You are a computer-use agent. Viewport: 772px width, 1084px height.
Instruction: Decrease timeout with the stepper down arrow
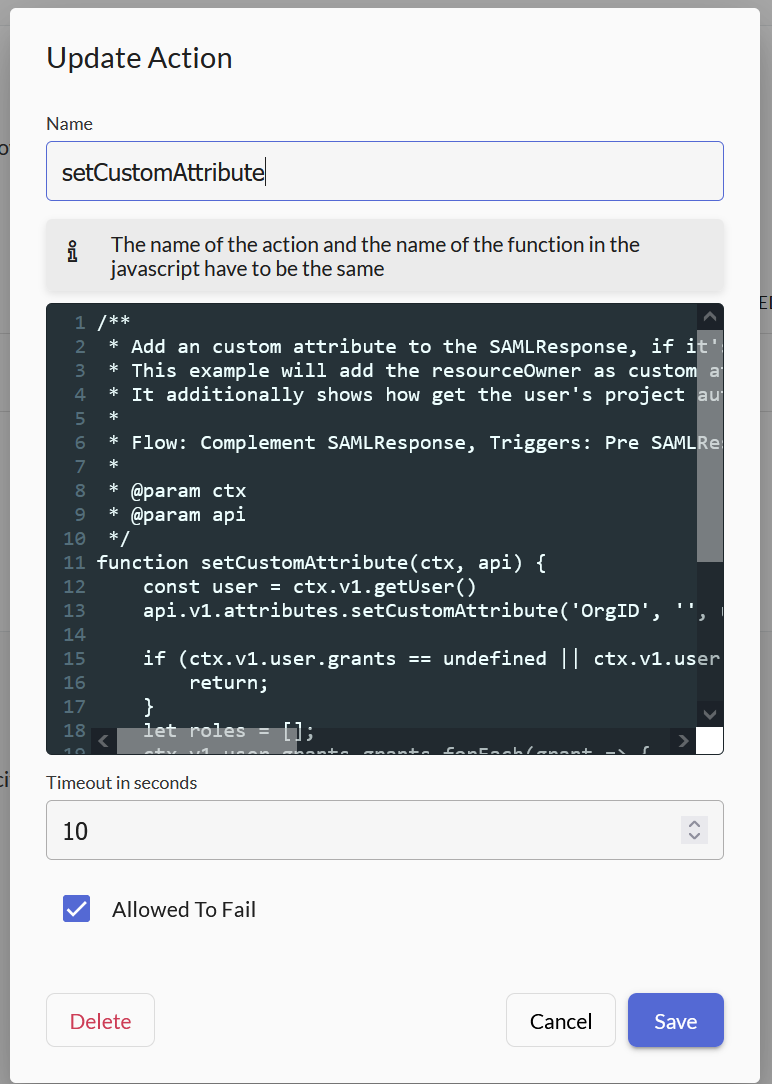click(x=694, y=836)
